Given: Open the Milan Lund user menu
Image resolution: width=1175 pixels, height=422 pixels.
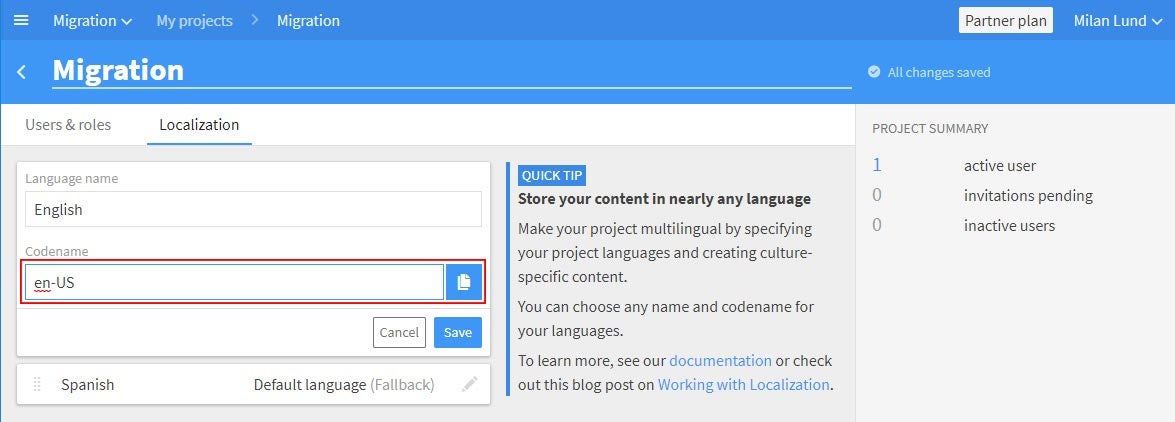Looking at the screenshot, I should click(1117, 21).
